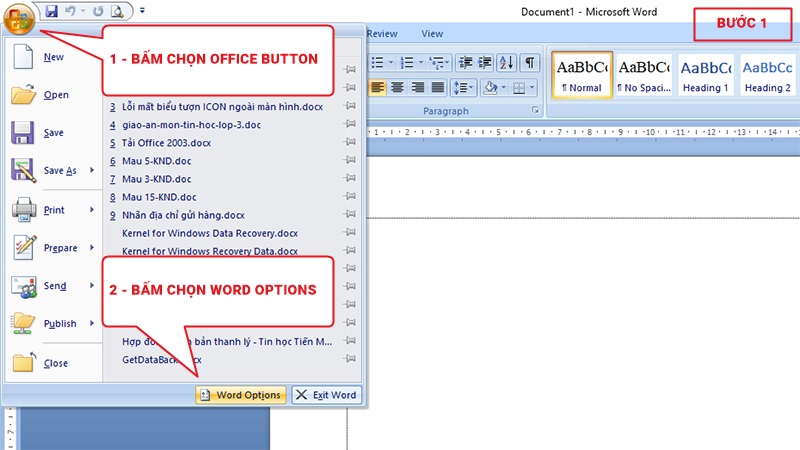Toggle pin beside Tải Office 2003.docx

click(350, 143)
